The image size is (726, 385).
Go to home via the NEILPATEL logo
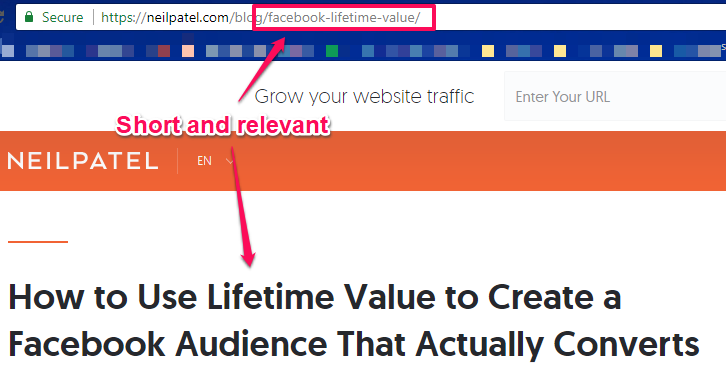(83, 161)
